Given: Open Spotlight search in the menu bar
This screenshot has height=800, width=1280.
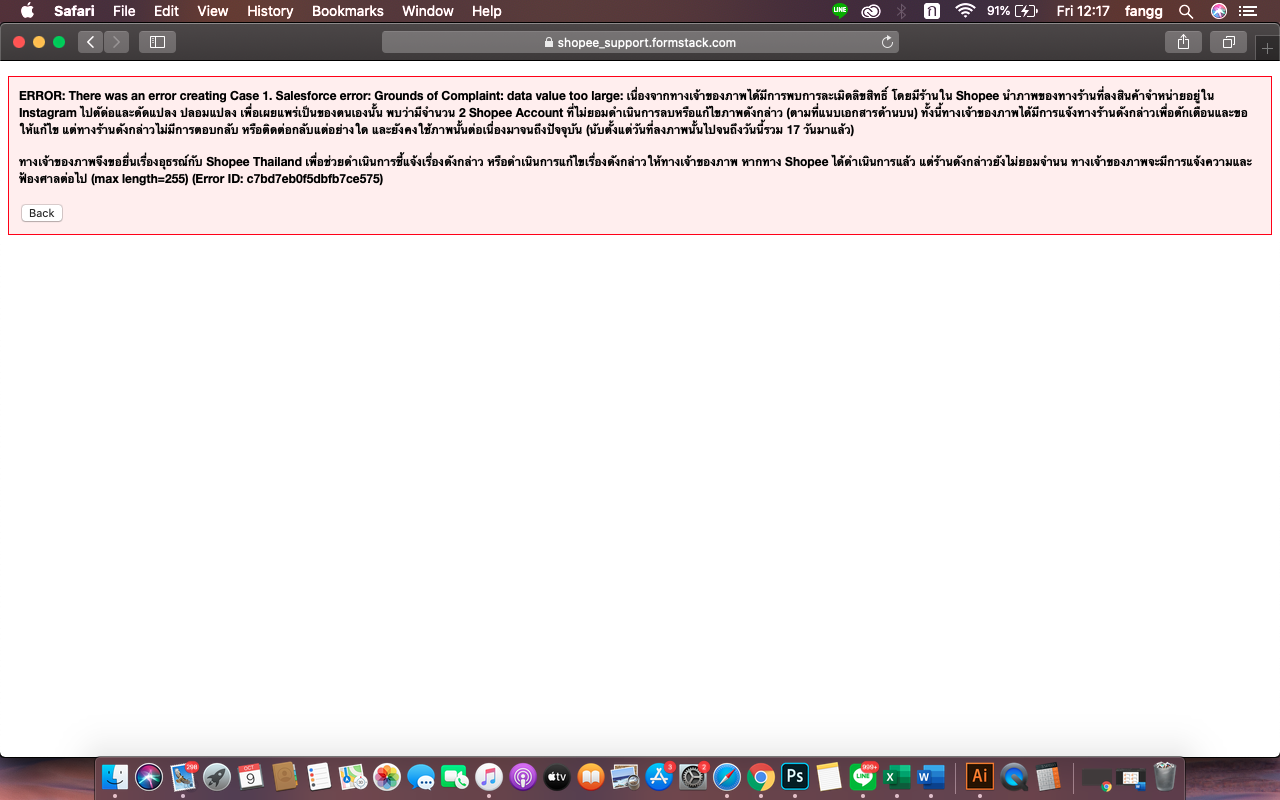Looking at the screenshot, I should (x=1186, y=11).
